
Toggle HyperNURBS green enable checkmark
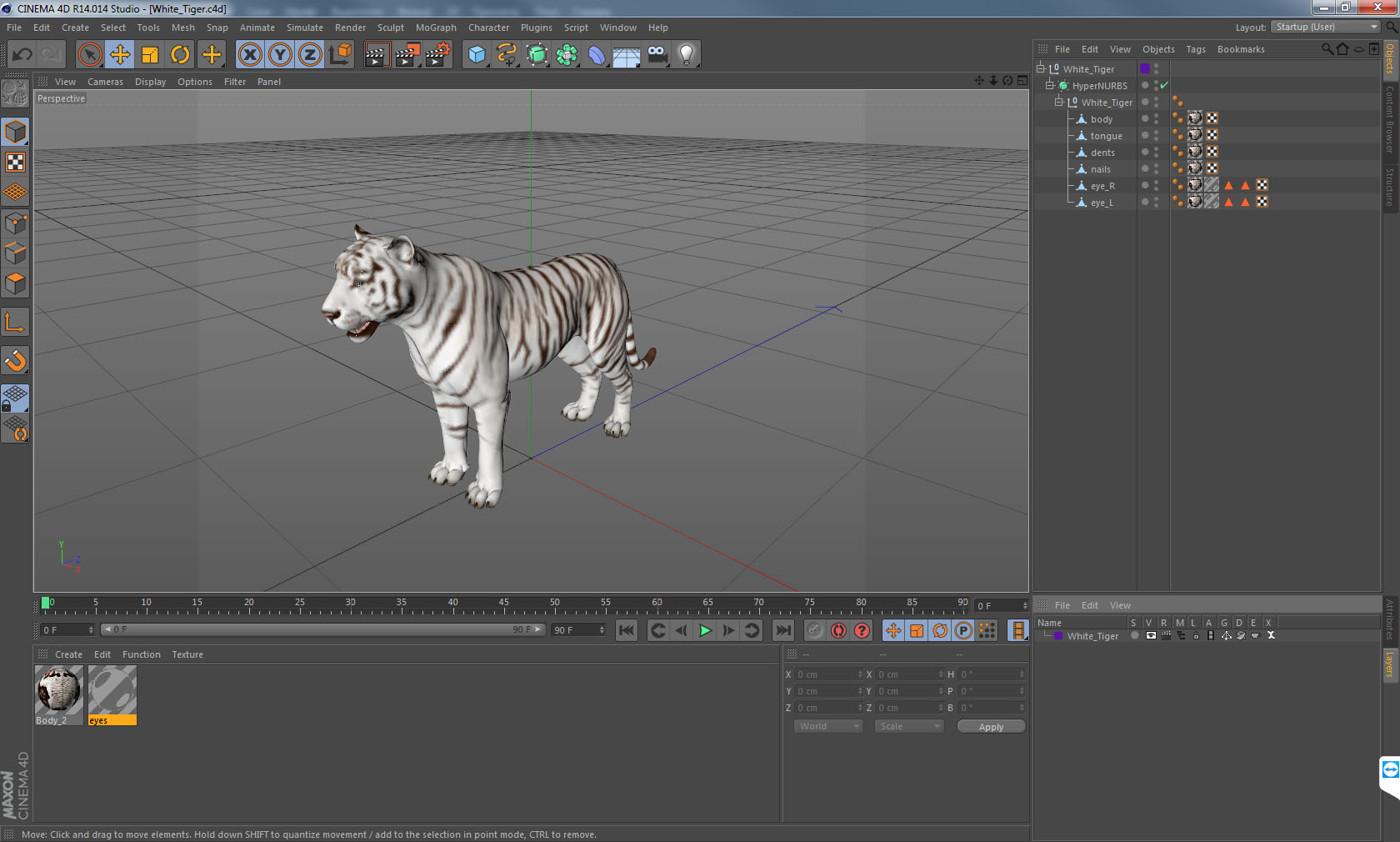coord(1164,85)
